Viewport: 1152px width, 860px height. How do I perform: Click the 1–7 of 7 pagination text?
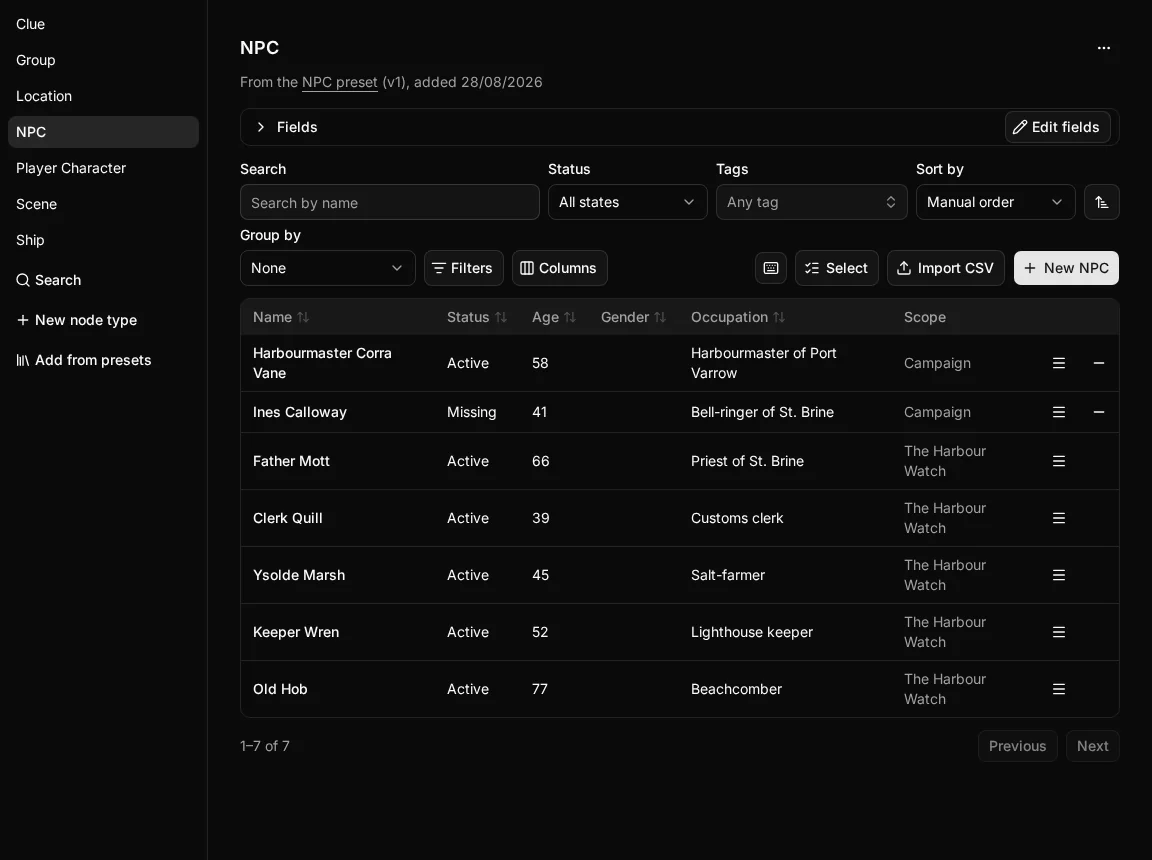[x=264, y=746]
